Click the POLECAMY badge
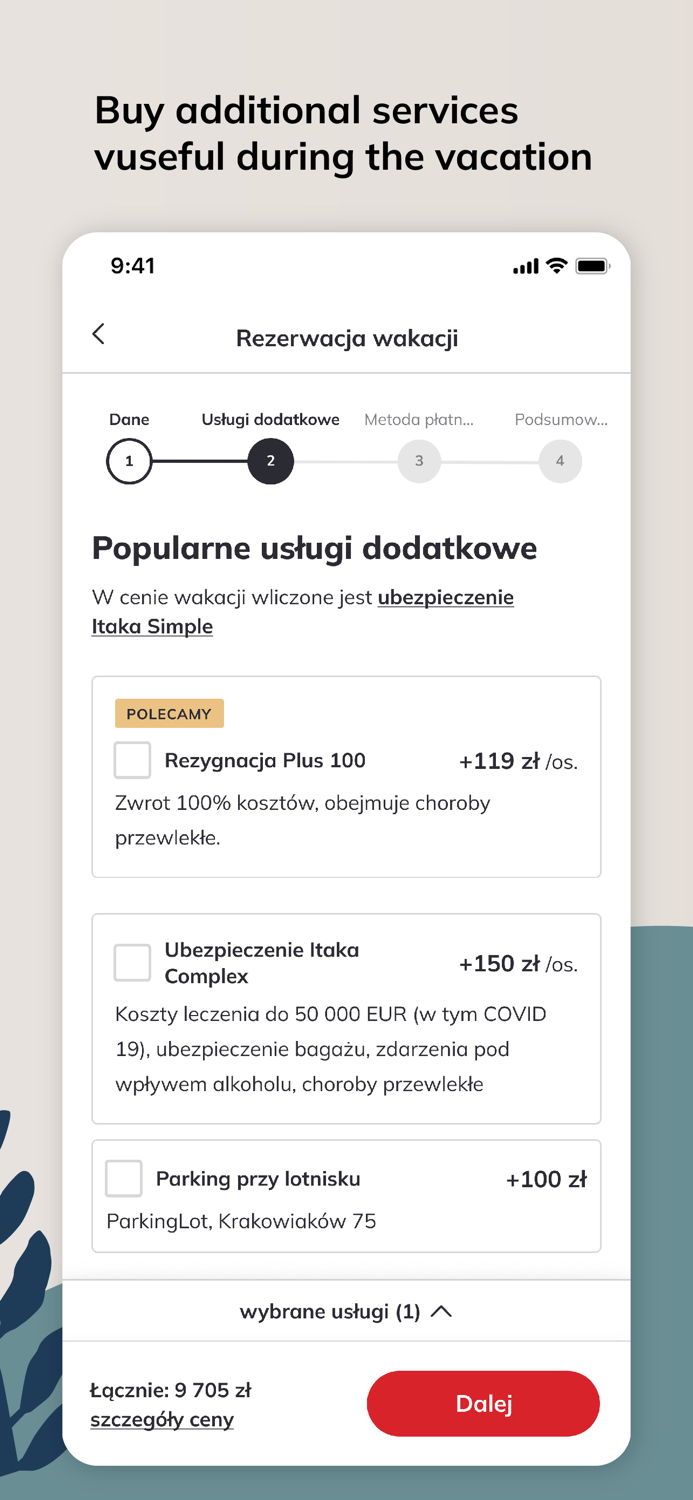This screenshot has width=693, height=1500. (169, 713)
